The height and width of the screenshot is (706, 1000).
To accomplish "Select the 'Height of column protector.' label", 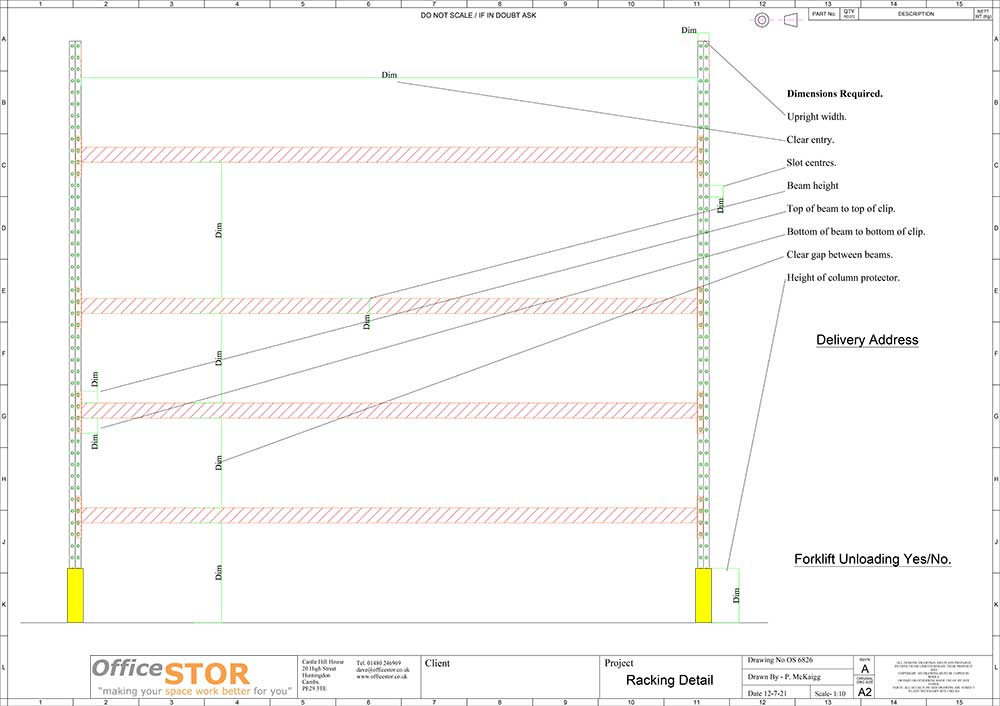I will pos(843,278).
